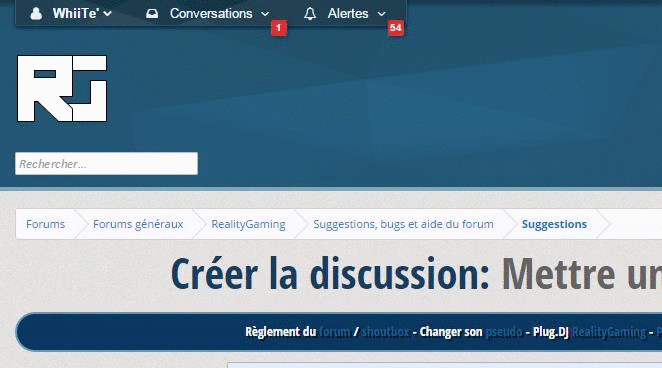Click the bell icon for alerts
Viewport: 662px width, 368px height.
tap(310, 14)
